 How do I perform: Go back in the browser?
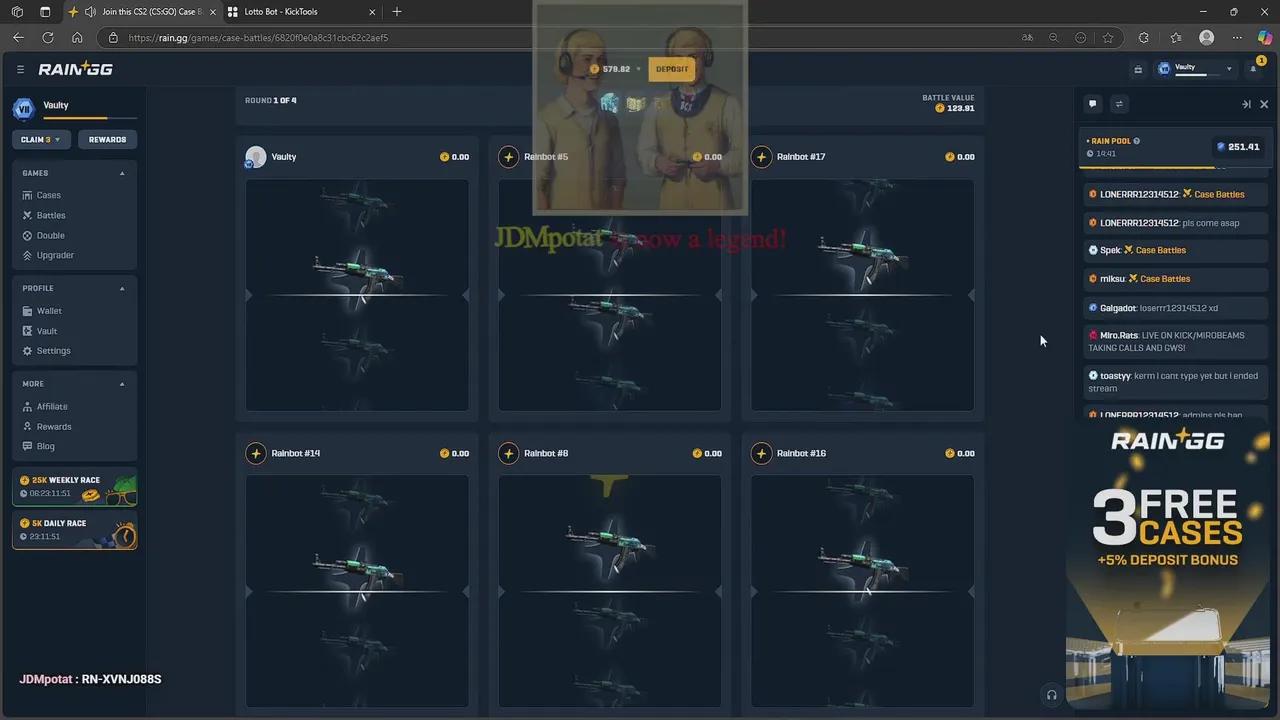[18, 37]
